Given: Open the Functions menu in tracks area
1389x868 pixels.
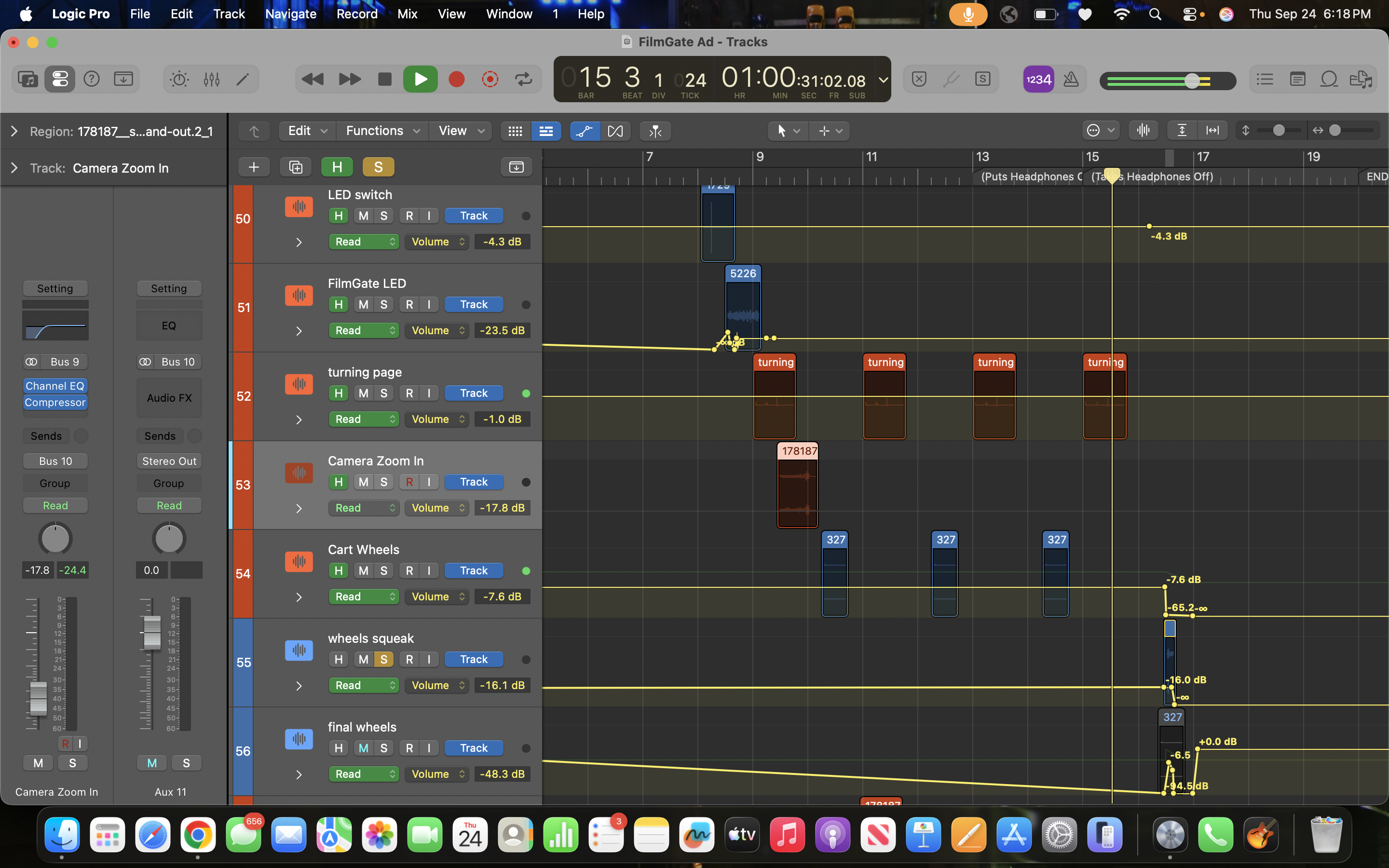Looking at the screenshot, I should [x=382, y=131].
